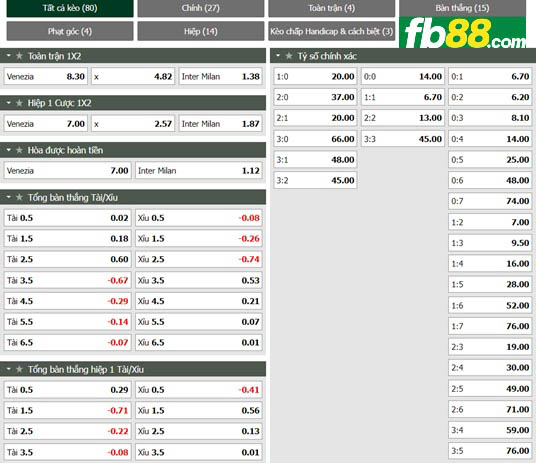Pick first-half Tài 0.5 at 0.29

coord(67,390)
